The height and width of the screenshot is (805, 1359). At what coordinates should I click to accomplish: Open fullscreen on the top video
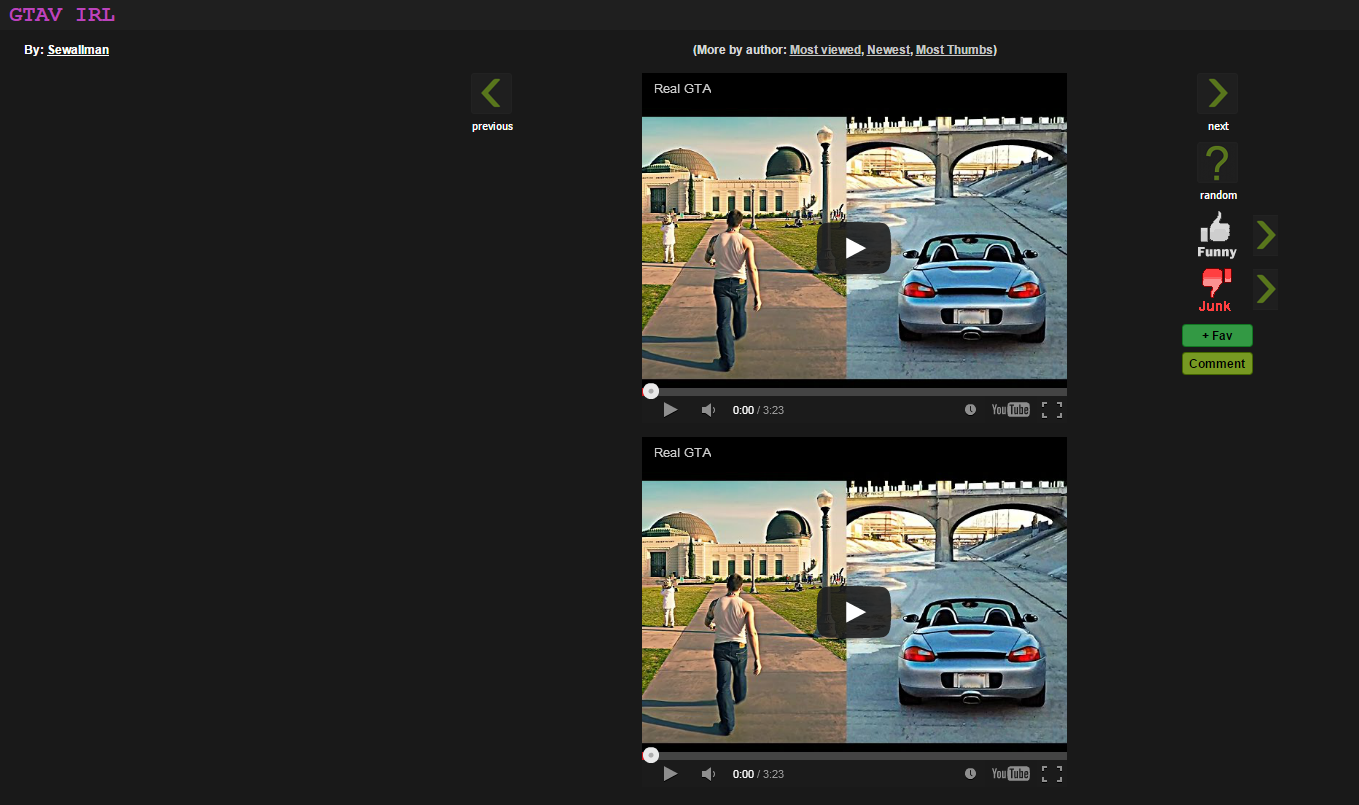pyautogui.click(x=1051, y=410)
